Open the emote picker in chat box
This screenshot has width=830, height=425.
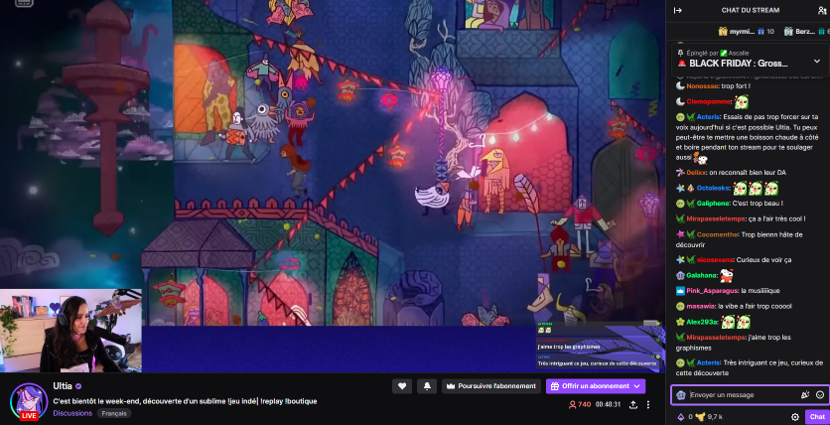click(820, 395)
